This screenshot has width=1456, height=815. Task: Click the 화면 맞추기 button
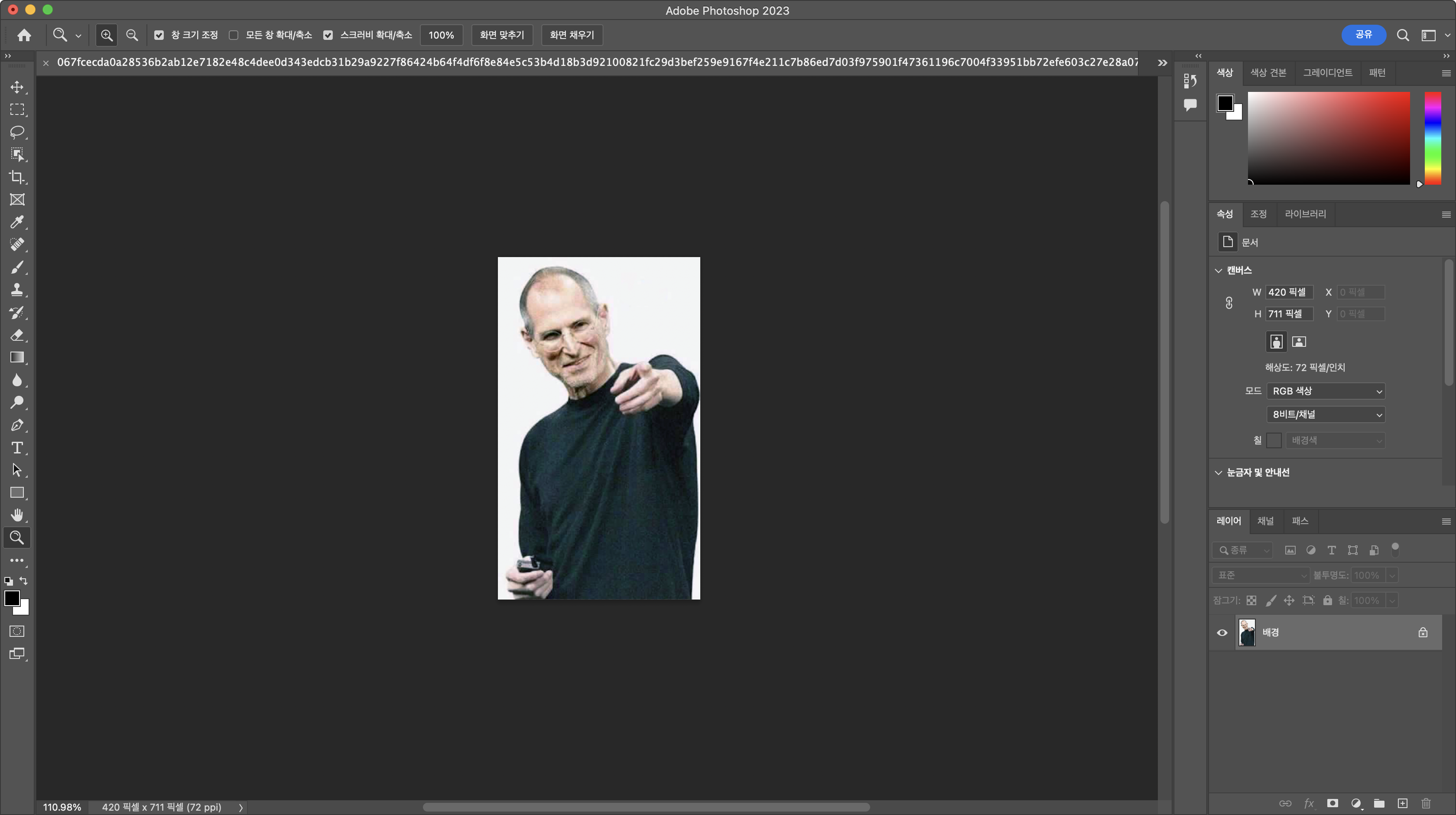click(501, 35)
